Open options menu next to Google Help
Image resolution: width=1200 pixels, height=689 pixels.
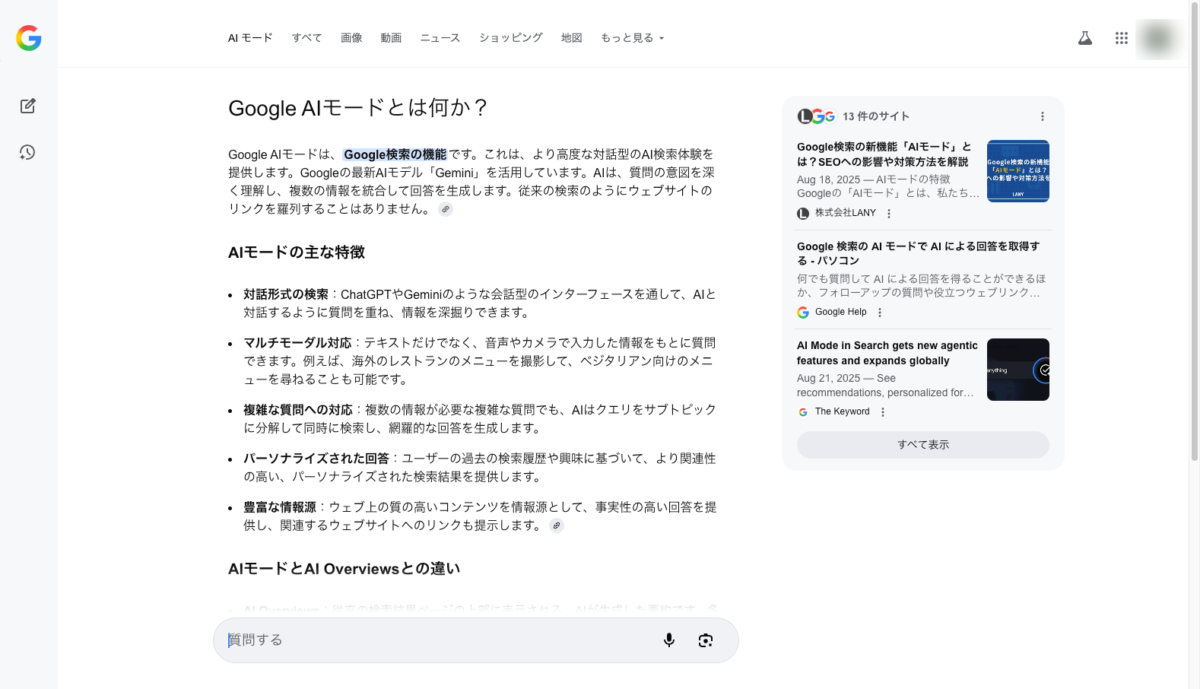click(880, 312)
